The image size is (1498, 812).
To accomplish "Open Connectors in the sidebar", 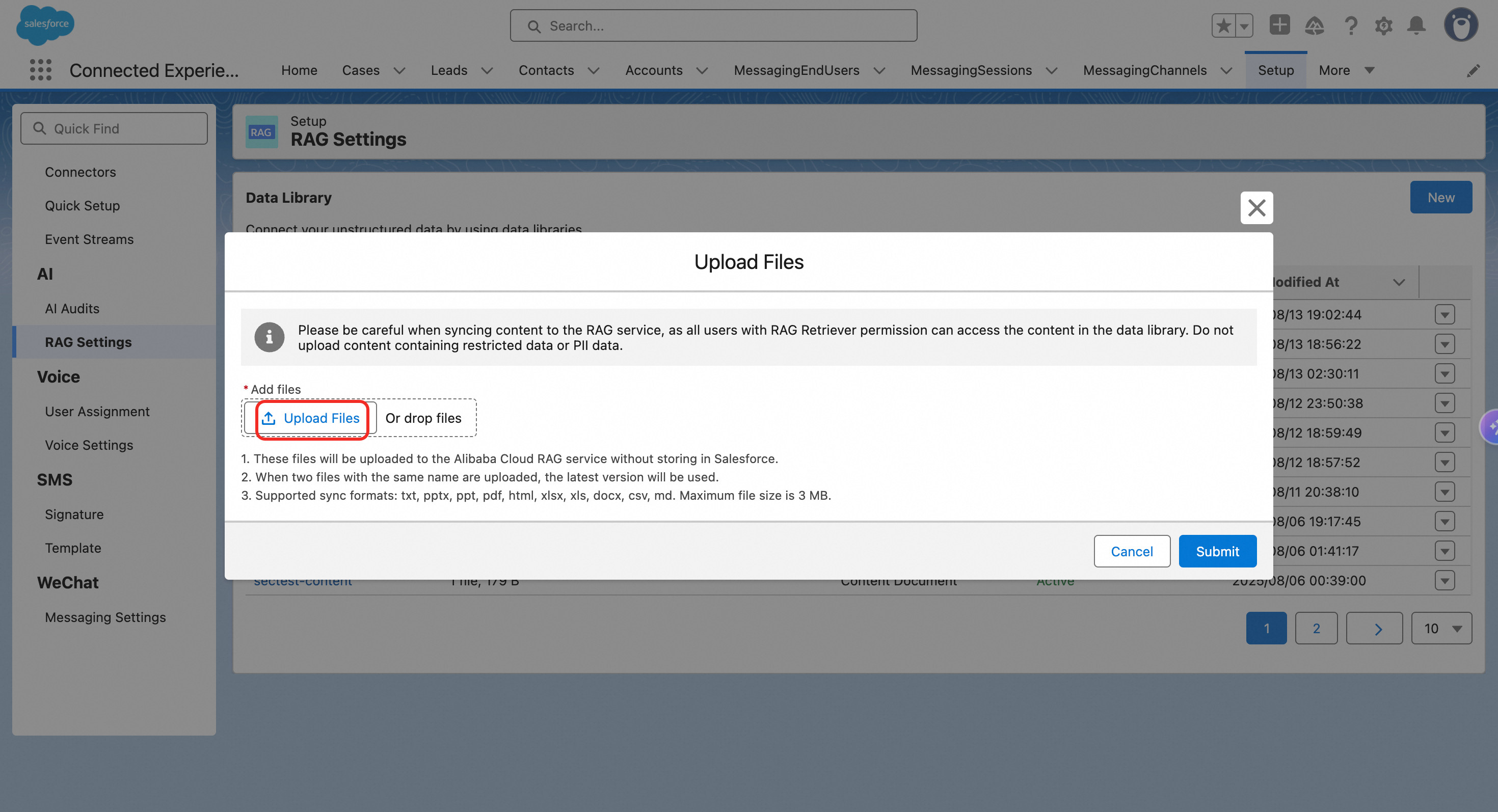I will coord(81,172).
